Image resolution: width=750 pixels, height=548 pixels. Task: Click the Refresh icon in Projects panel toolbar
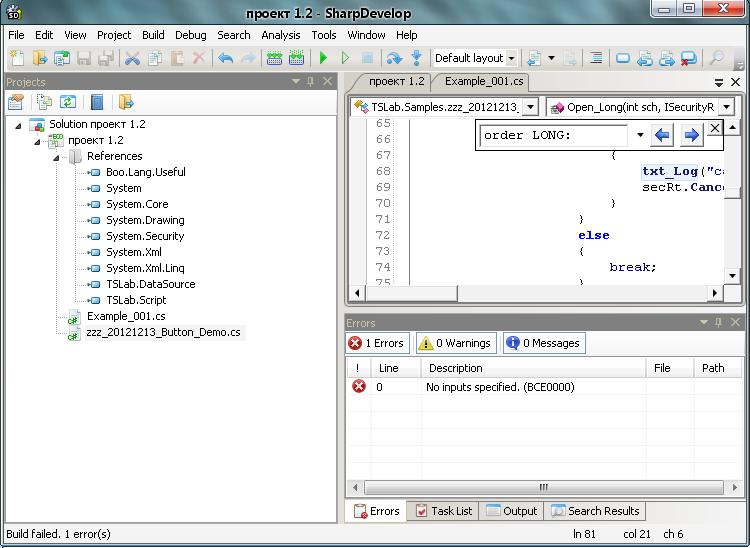(x=68, y=102)
